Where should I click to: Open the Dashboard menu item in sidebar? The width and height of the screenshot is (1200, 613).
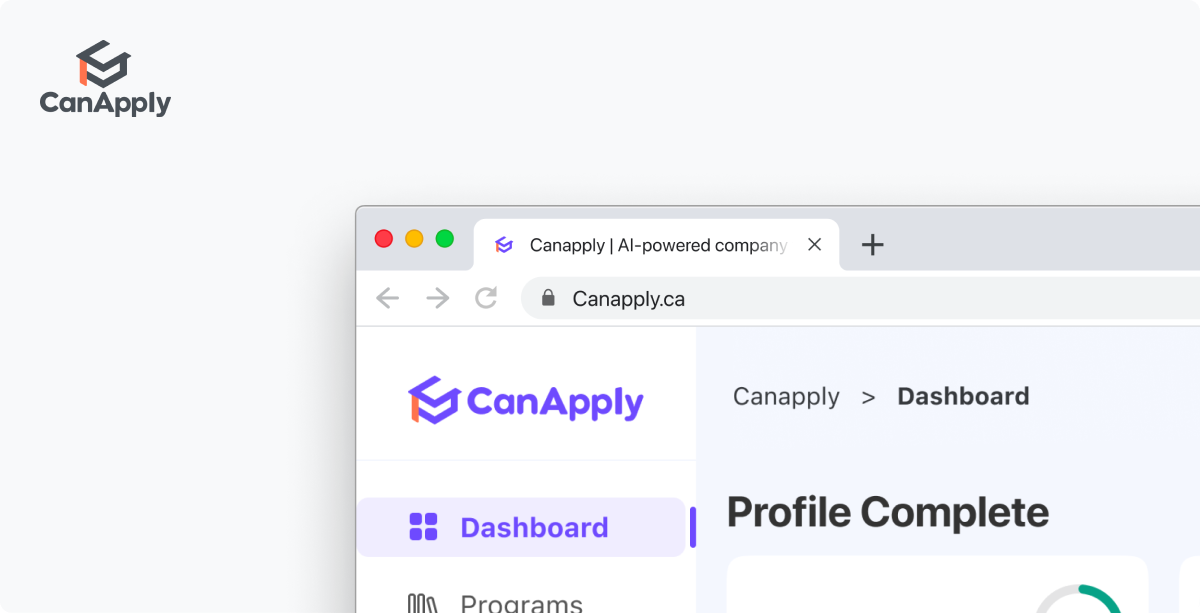[533, 526]
